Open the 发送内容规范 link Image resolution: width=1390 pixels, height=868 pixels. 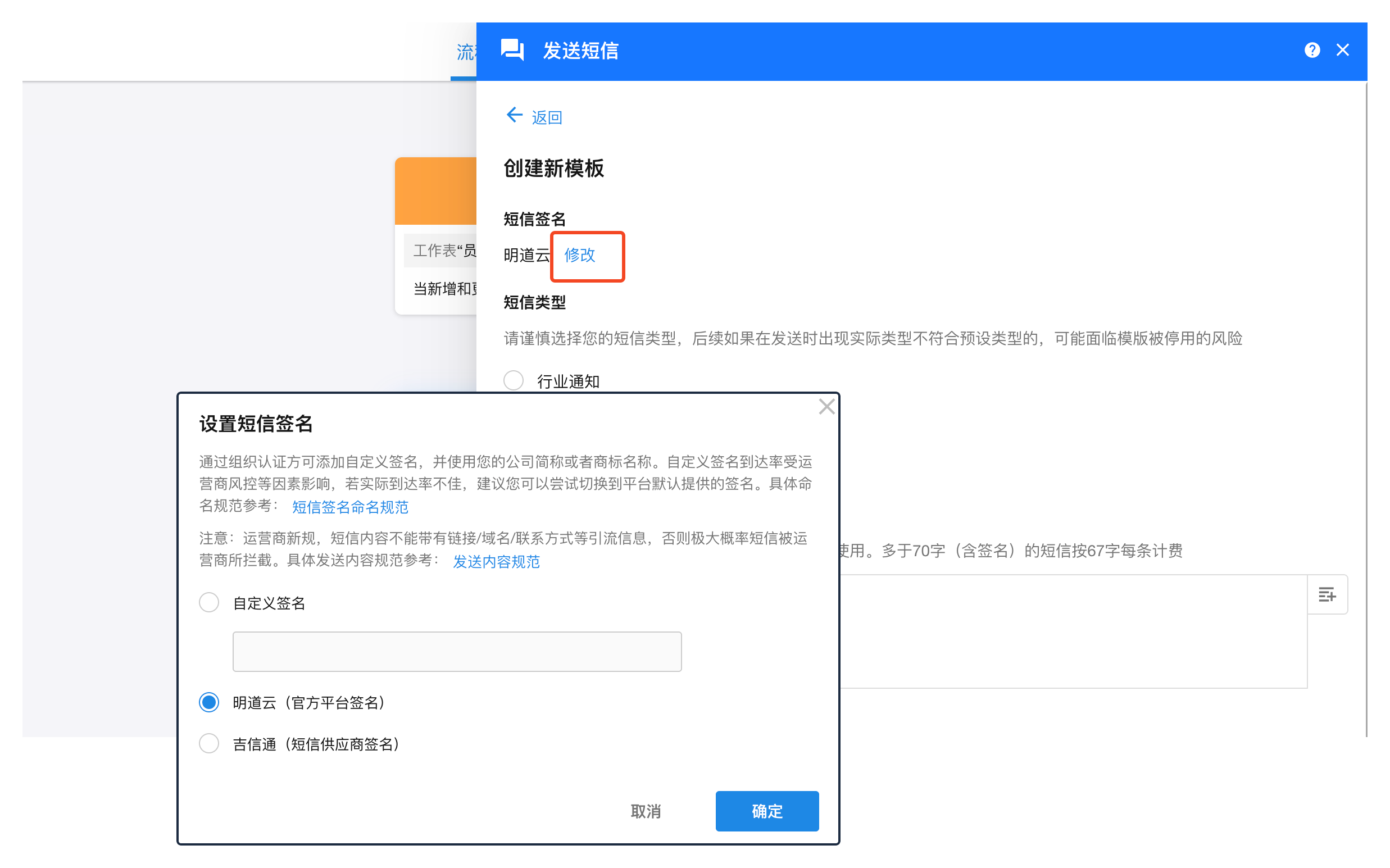pyautogui.click(x=496, y=561)
